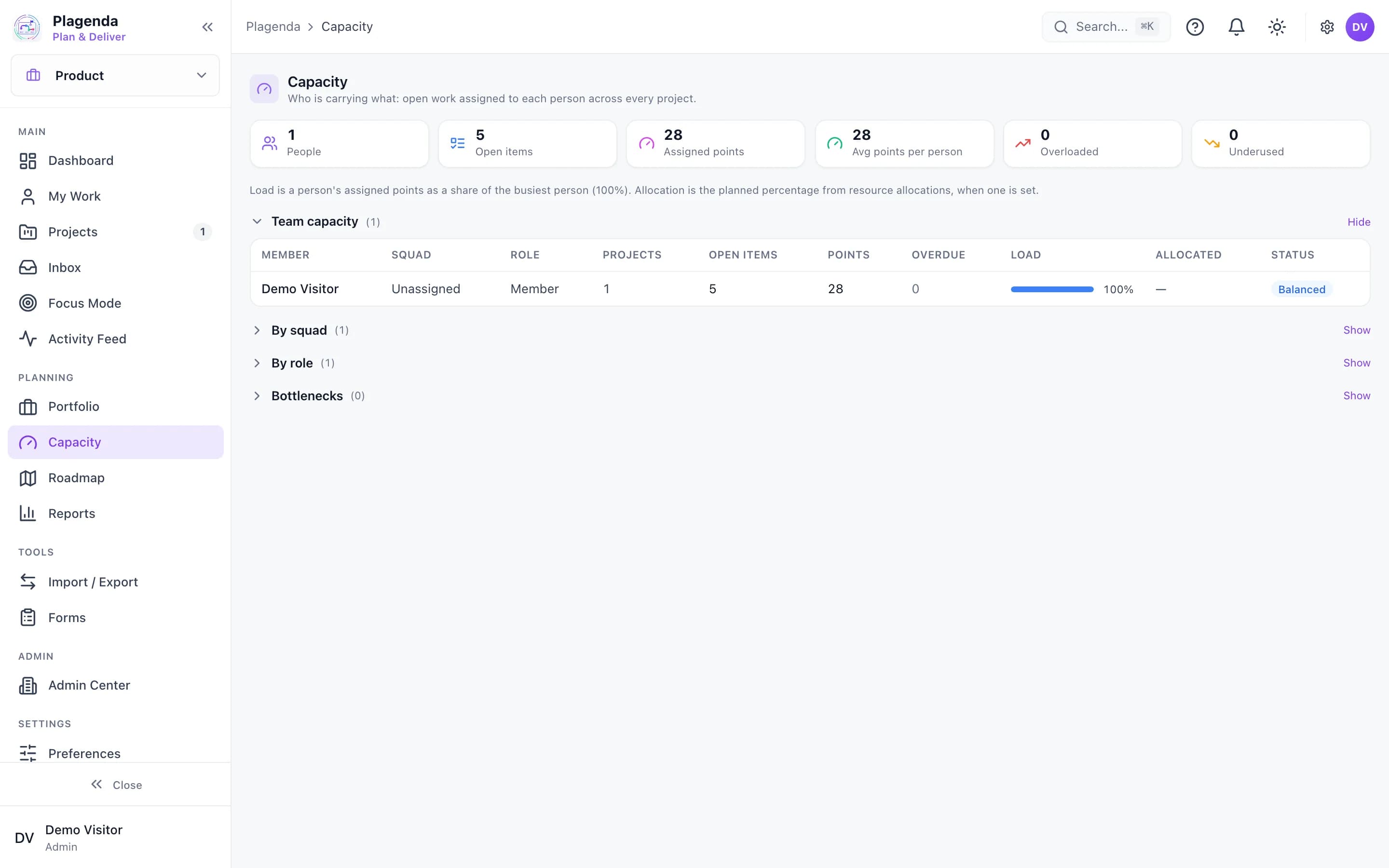Screen dimensions: 1389x868
Task: Collapse sidebar using double-chevron icon at top
Action: point(207,27)
